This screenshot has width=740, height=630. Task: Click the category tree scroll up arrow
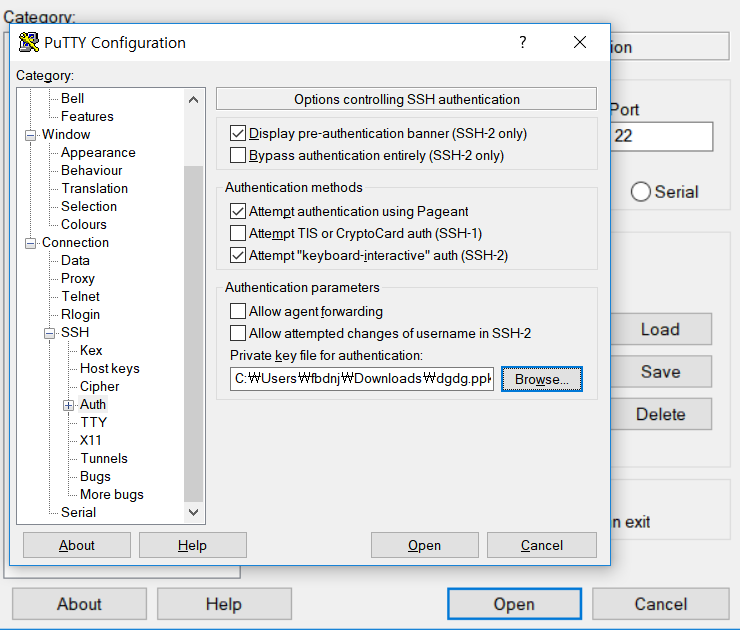coord(193,100)
